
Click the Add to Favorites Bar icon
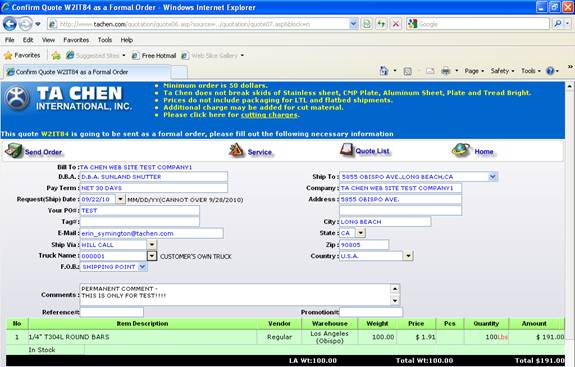[56, 55]
